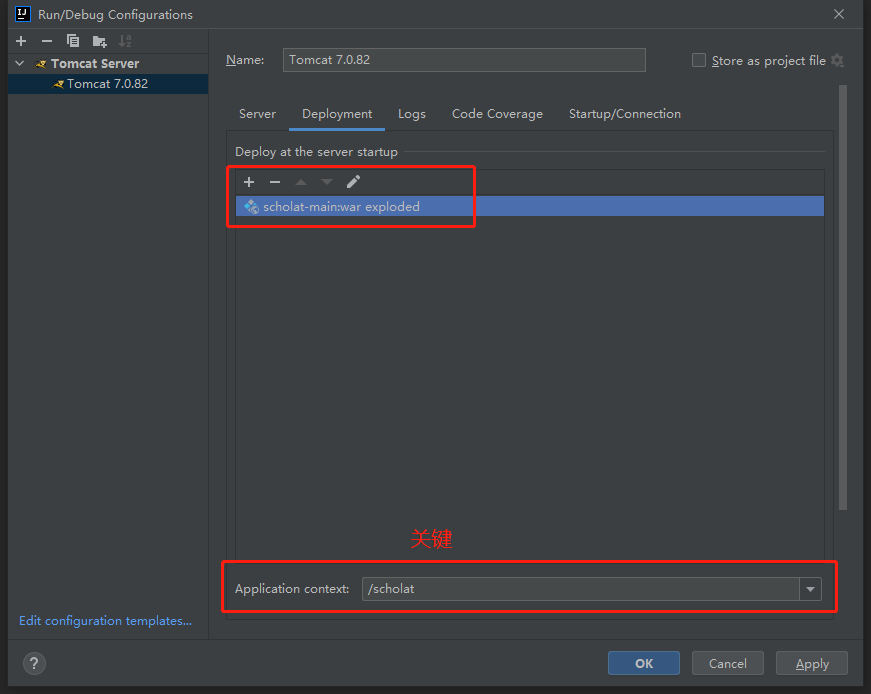Viewport: 871px width, 694px height.
Task: Move the deployment artifact down
Action: point(327,182)
